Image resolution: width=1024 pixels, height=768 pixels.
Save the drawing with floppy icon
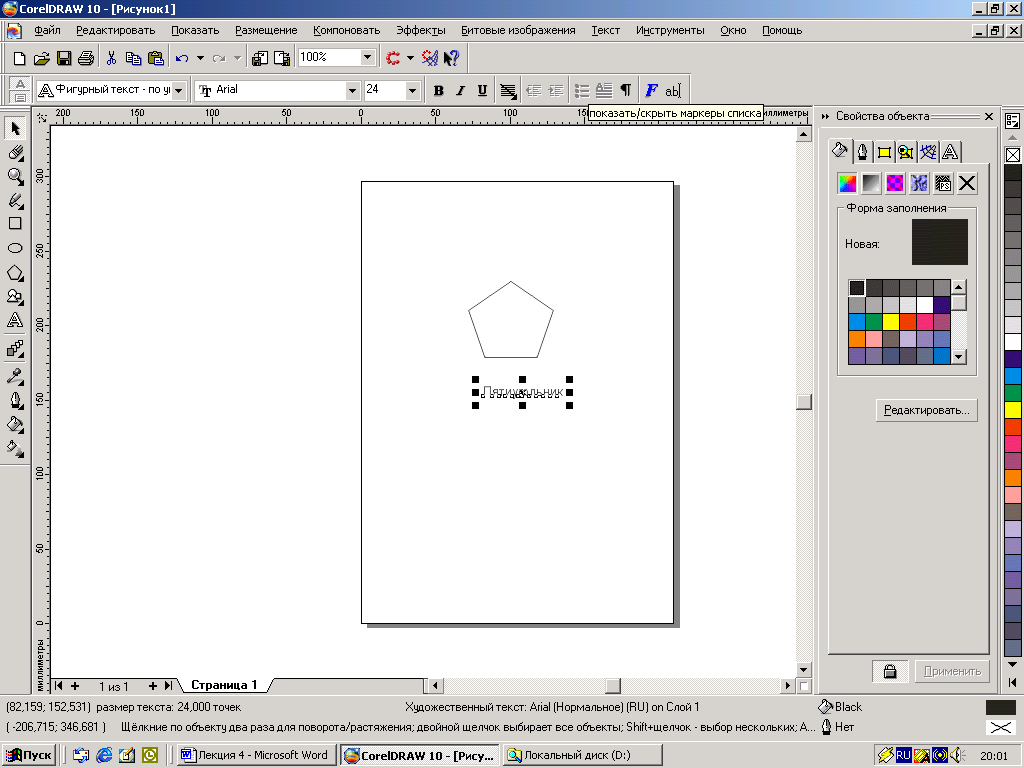(x=64, y=58)
